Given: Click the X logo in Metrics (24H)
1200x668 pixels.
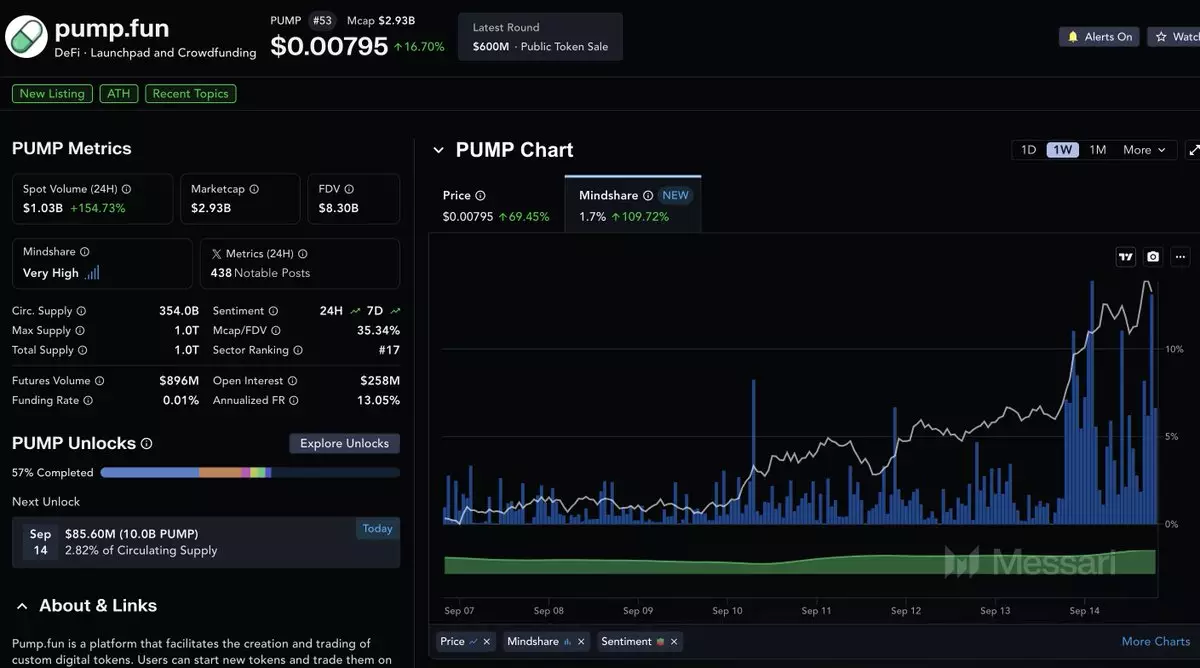Looking at the screenshot, I should tap(217, 254).
